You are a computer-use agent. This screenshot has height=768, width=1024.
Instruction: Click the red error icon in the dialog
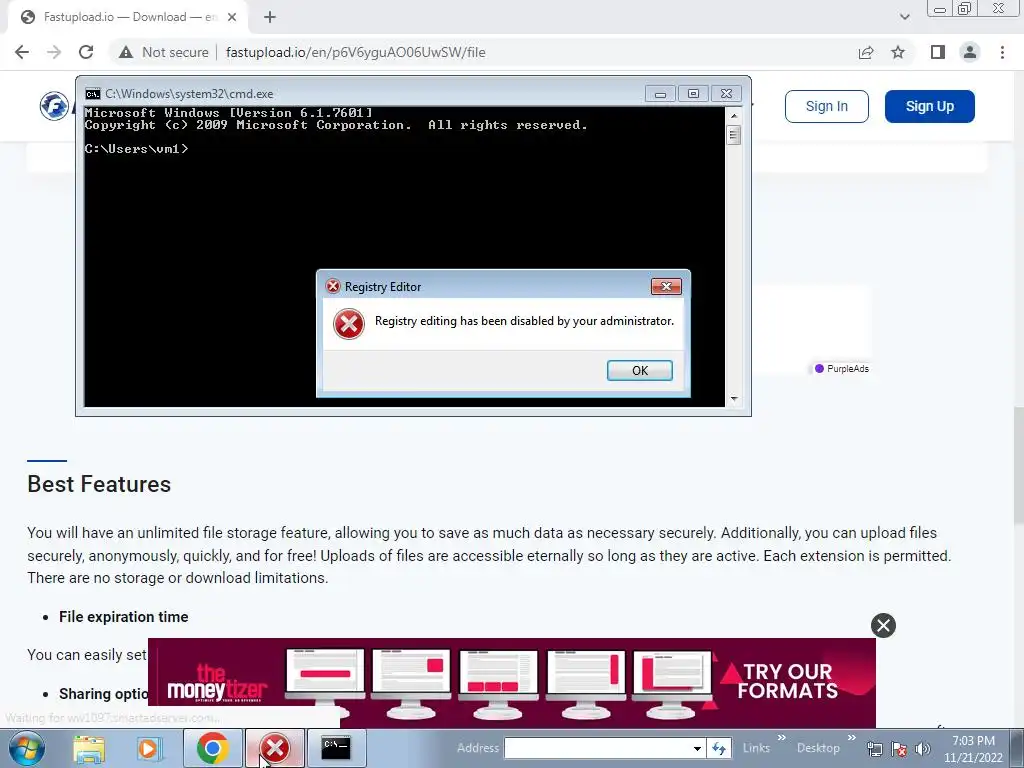(349, 323)
